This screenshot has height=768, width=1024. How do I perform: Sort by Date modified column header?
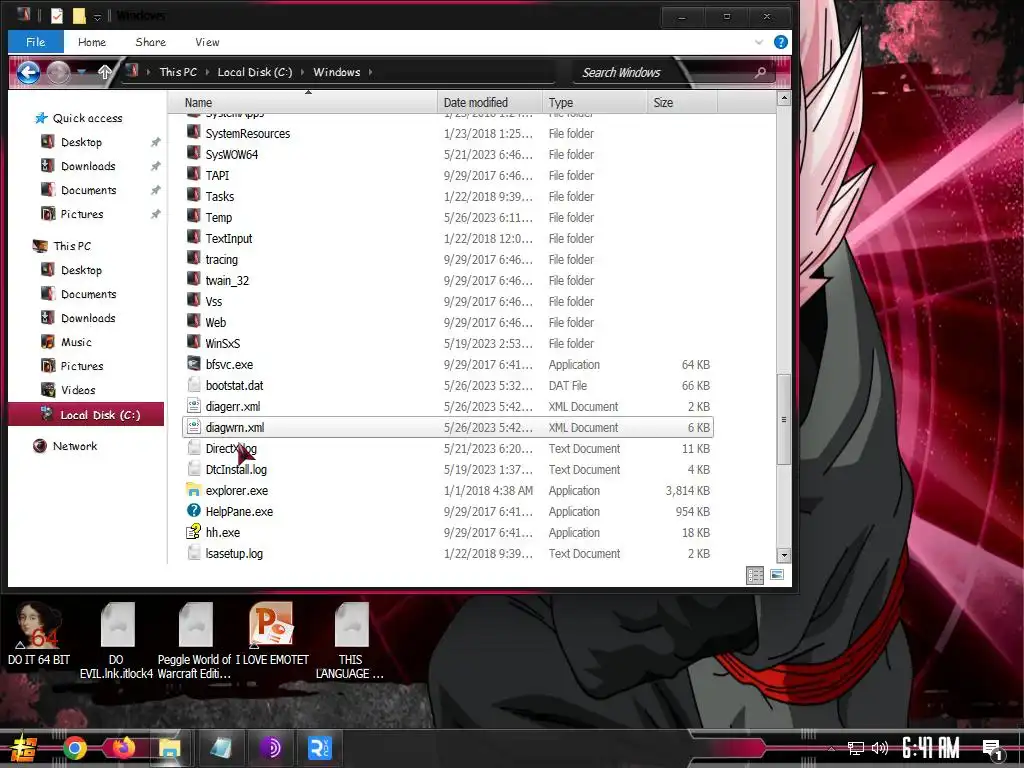click(x=490, y=103)
